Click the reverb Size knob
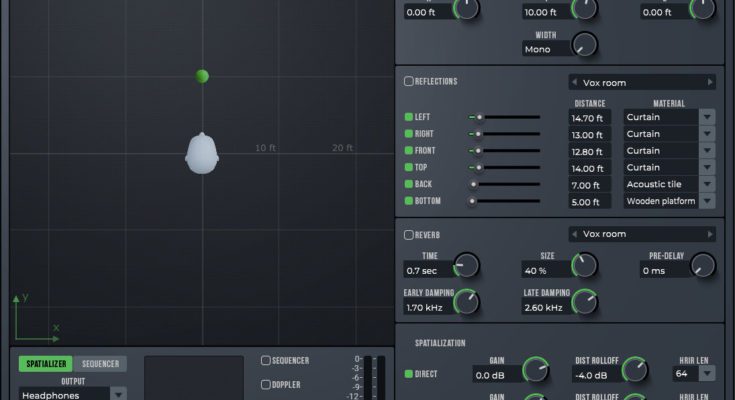The width and height of the screenshot is (735, 400). [x=584, y=266]
